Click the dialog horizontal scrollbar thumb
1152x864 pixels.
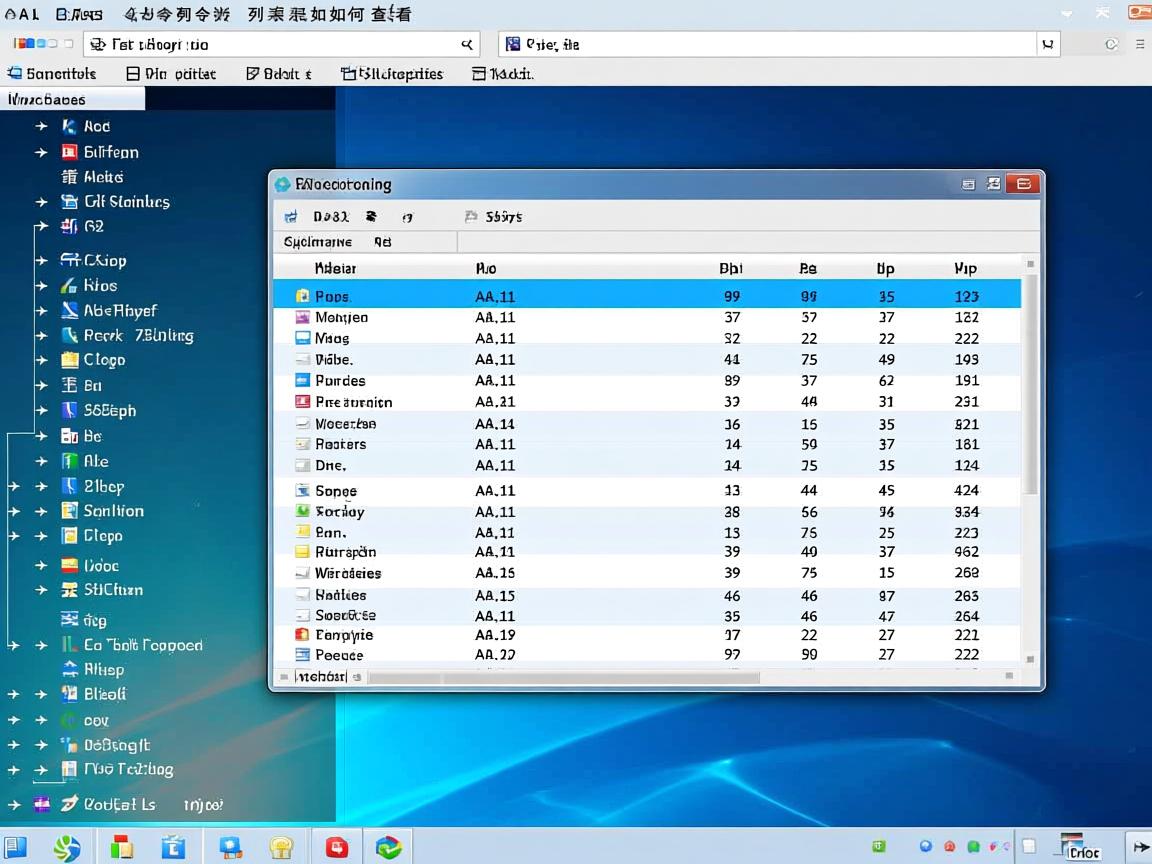(565, 677)
